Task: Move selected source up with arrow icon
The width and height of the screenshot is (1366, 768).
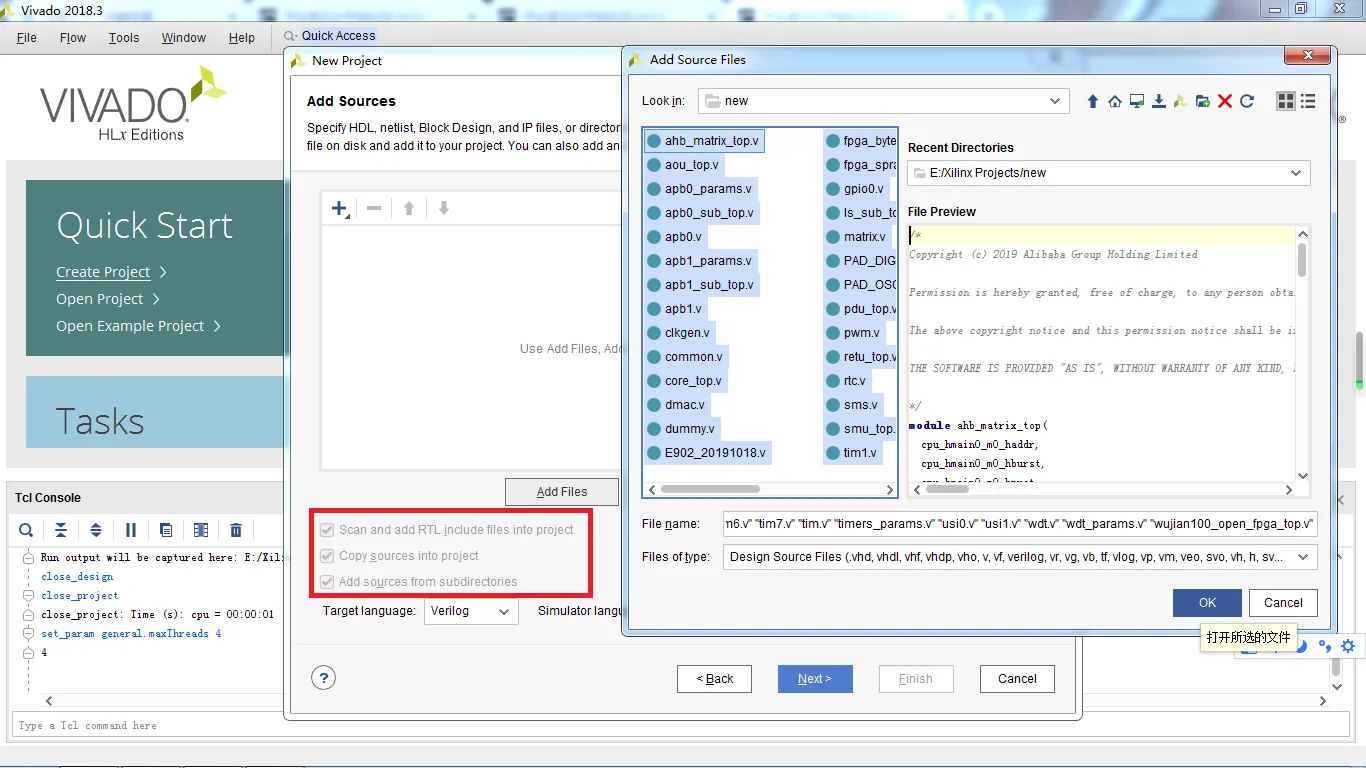Action: tap(409, 208)
